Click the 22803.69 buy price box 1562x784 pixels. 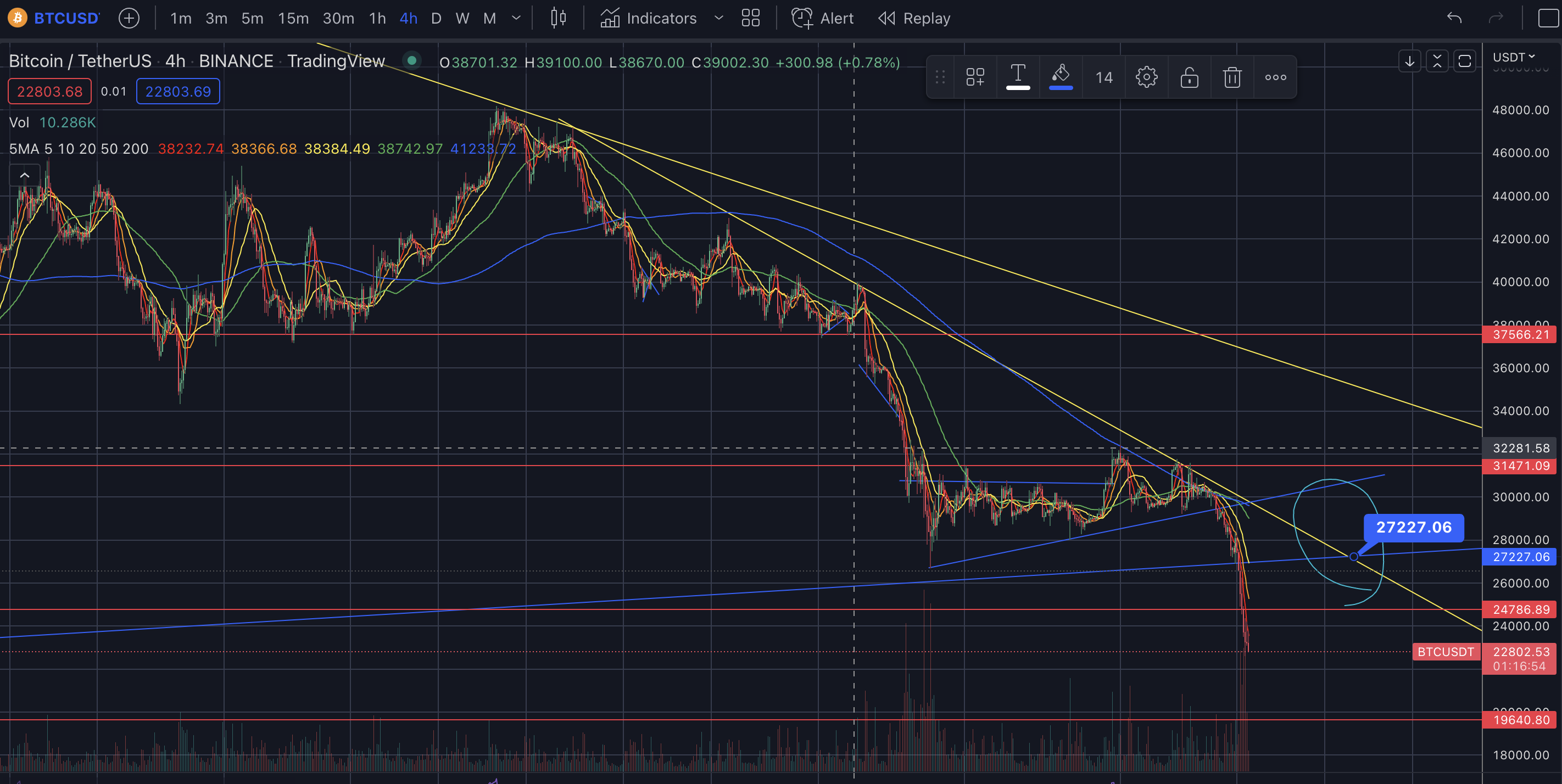[x=177, y=92]
